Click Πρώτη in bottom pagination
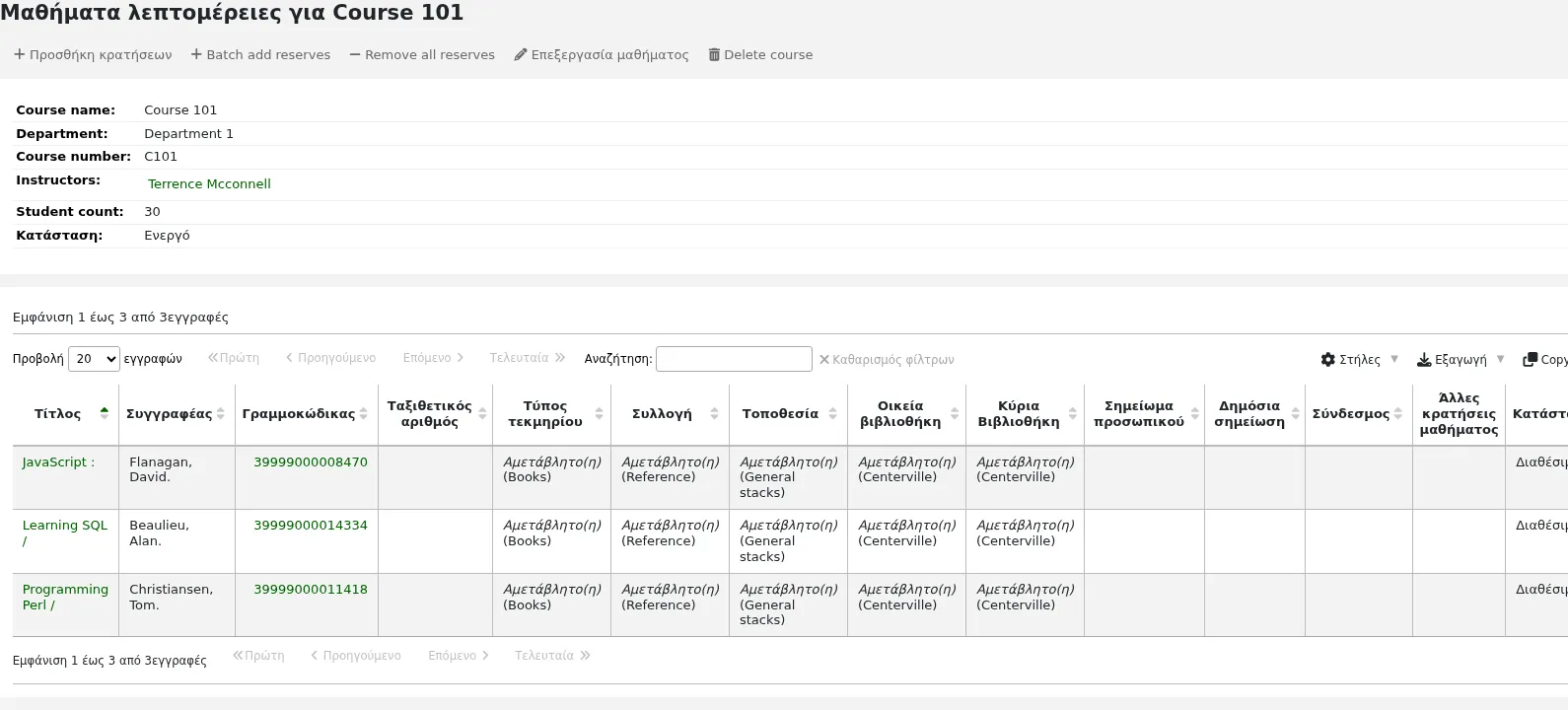The height and width of the screenshot is (710, 1568). pos(258,655)
